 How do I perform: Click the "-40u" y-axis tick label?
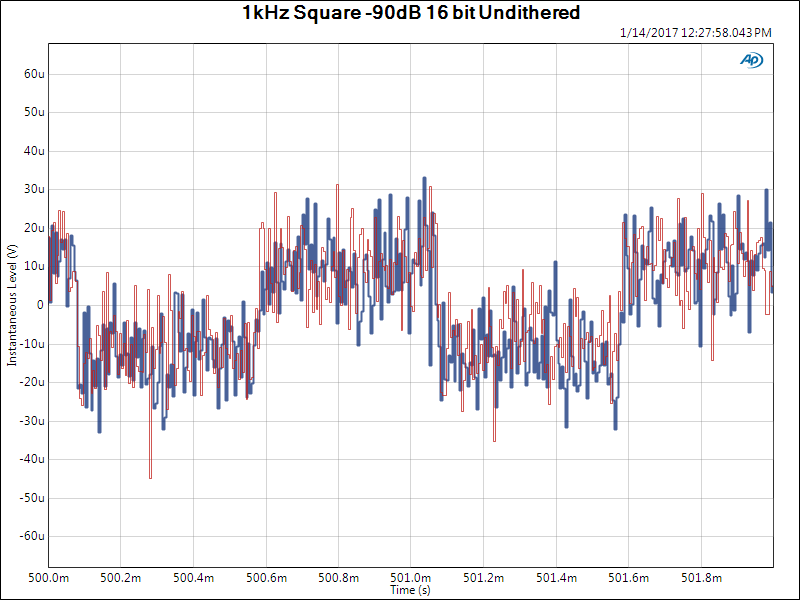tap(32, 459)
